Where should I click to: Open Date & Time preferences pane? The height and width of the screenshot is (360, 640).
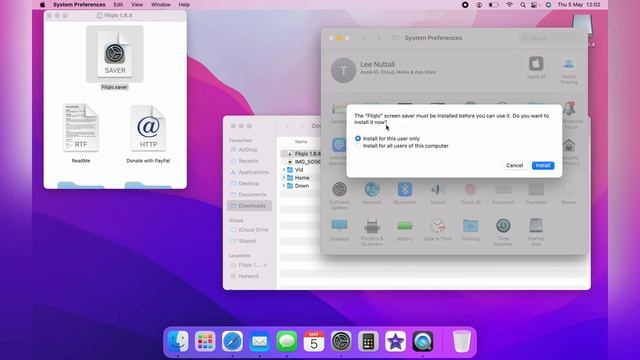coord(438,229)
